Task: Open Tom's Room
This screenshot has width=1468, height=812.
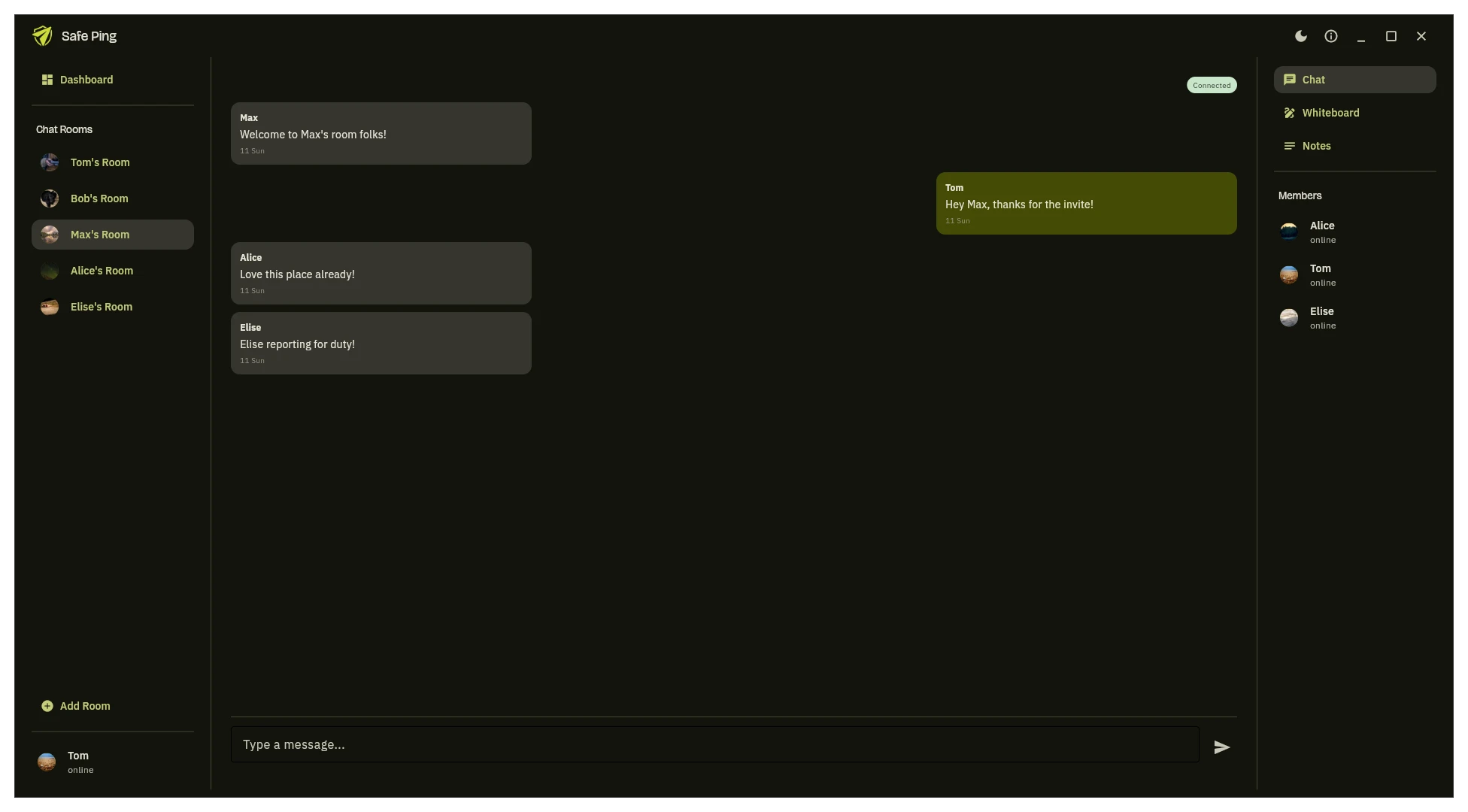Action: pos(113,162)
